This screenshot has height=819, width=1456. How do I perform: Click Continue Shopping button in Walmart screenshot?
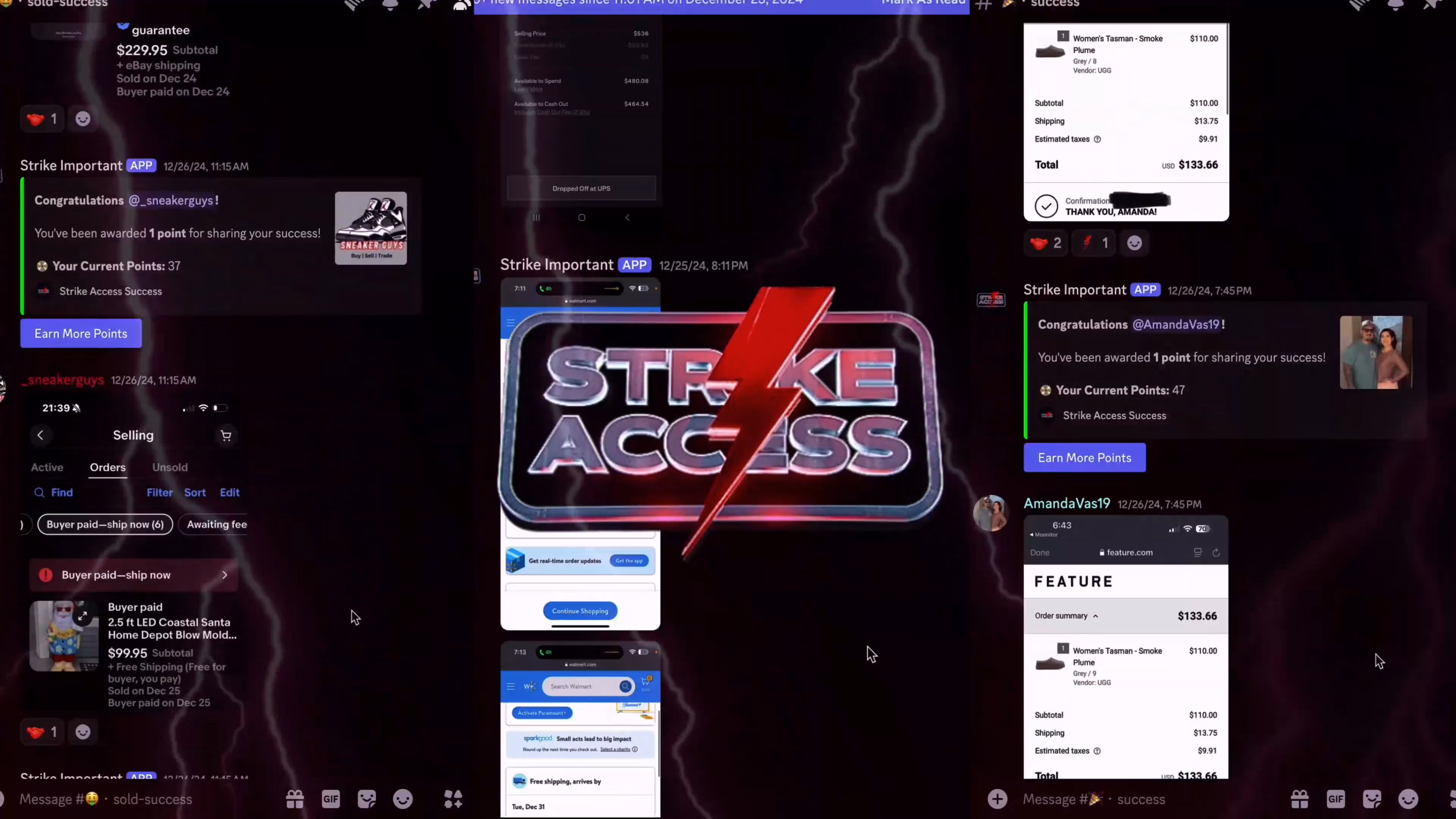(580, 611)
